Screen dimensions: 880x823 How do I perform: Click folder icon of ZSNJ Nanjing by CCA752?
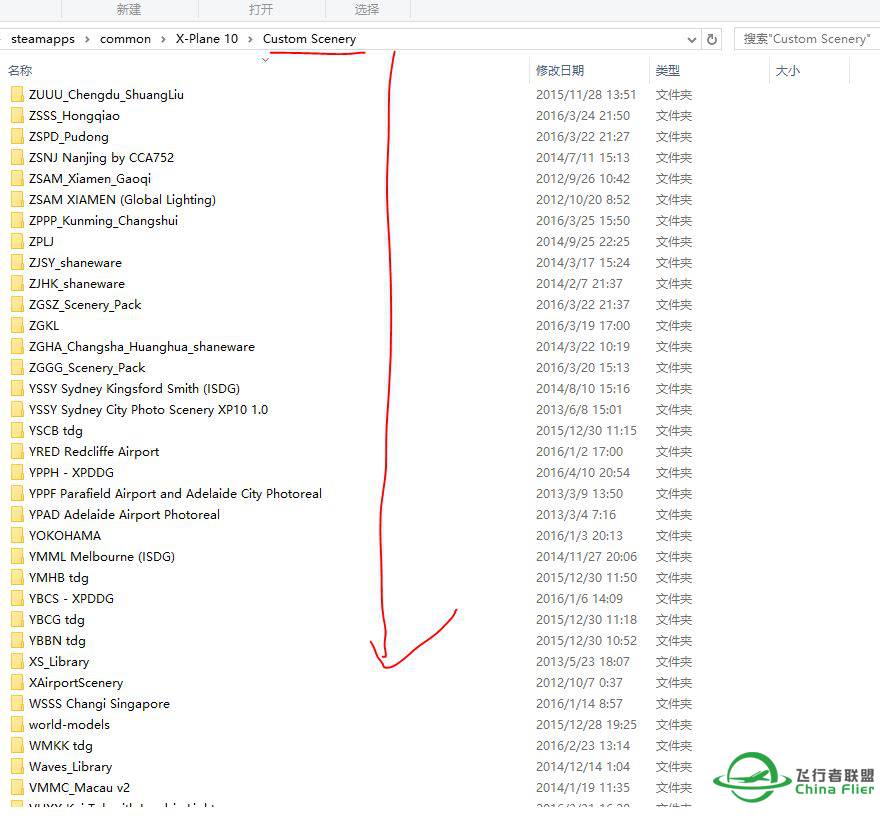click(x=17, y=158)
